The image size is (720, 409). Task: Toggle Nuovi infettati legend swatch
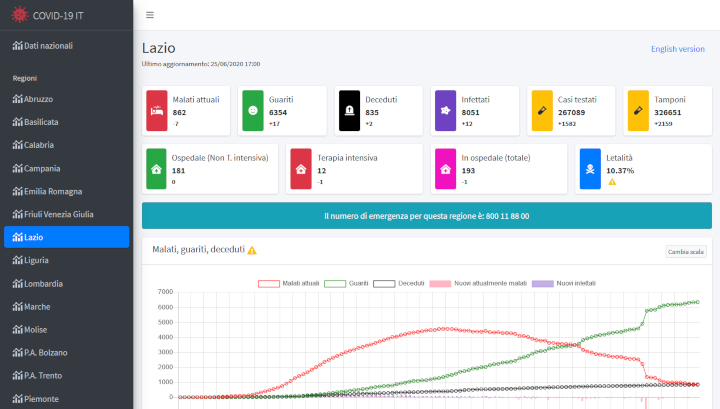[542, 283]
